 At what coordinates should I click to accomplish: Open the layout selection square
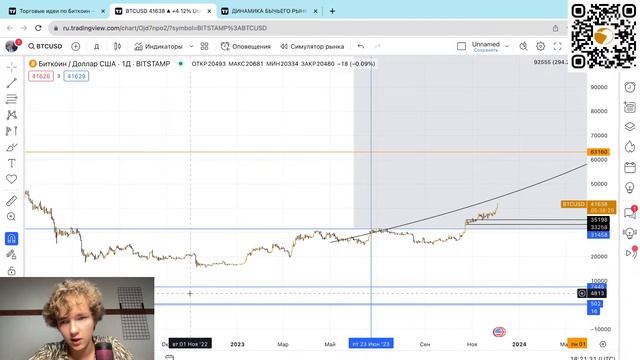click(x=461, y=47)
